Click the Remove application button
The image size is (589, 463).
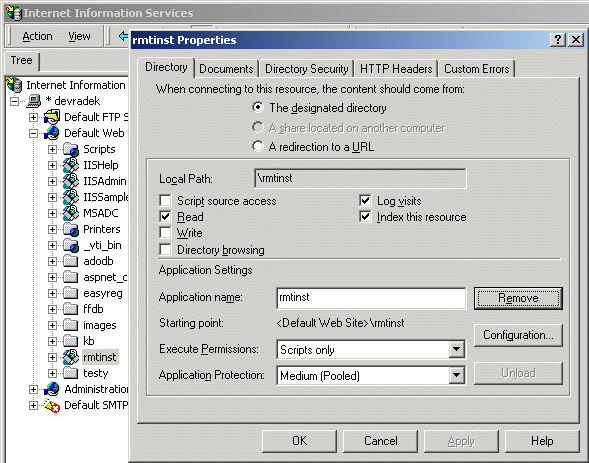coord(518,298)
